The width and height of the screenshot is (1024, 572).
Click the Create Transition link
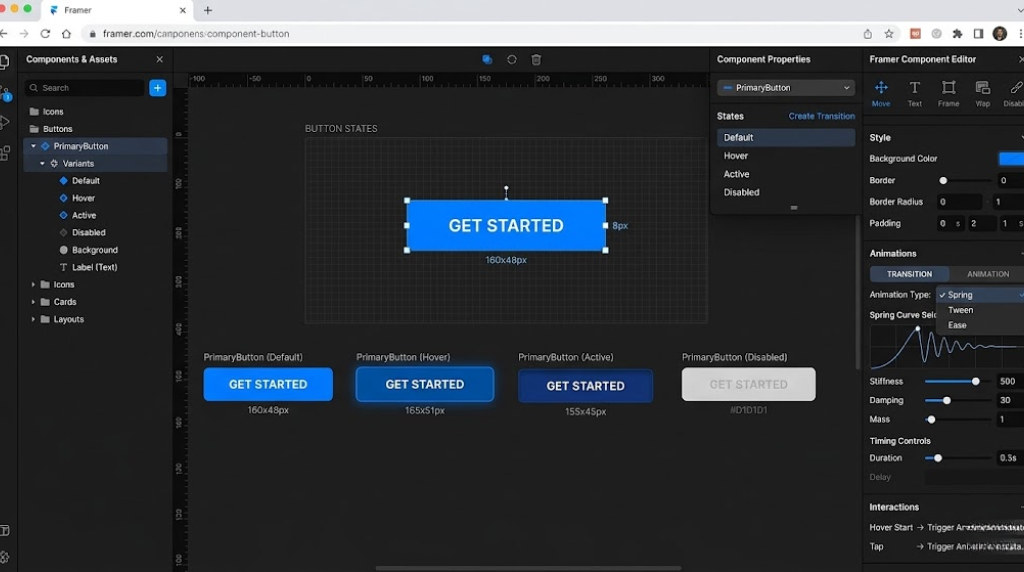pos(822,116)
